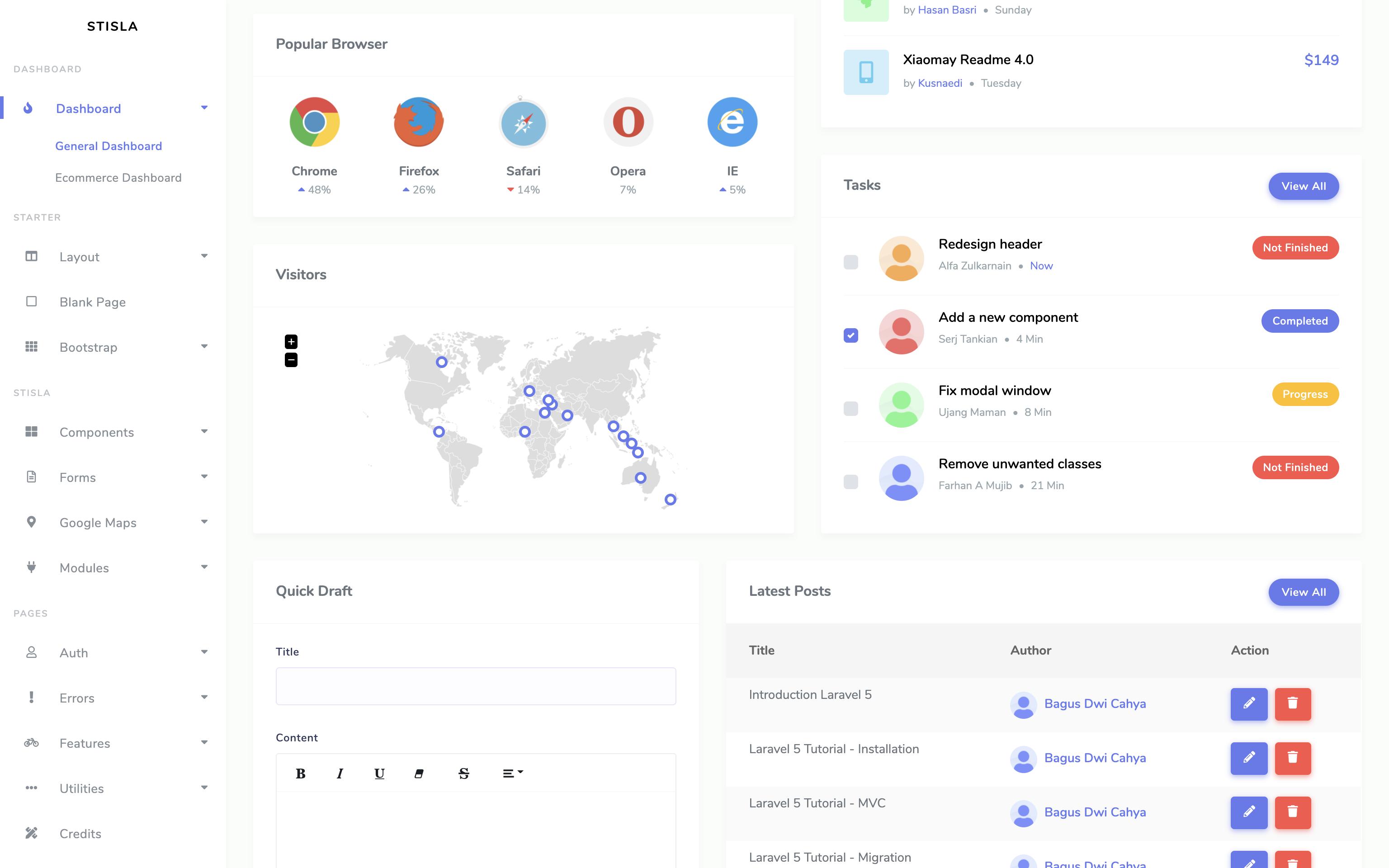Click Laravel 5 Tutorial - MVC title cell
The image size is (1389, 868).
[x=817, y=803]
